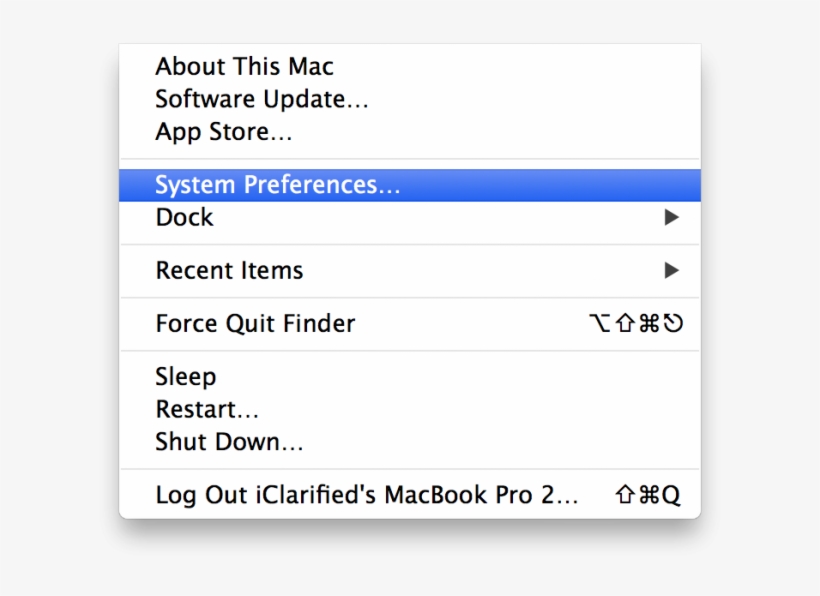Open About This Mac

tap(244, 67)
